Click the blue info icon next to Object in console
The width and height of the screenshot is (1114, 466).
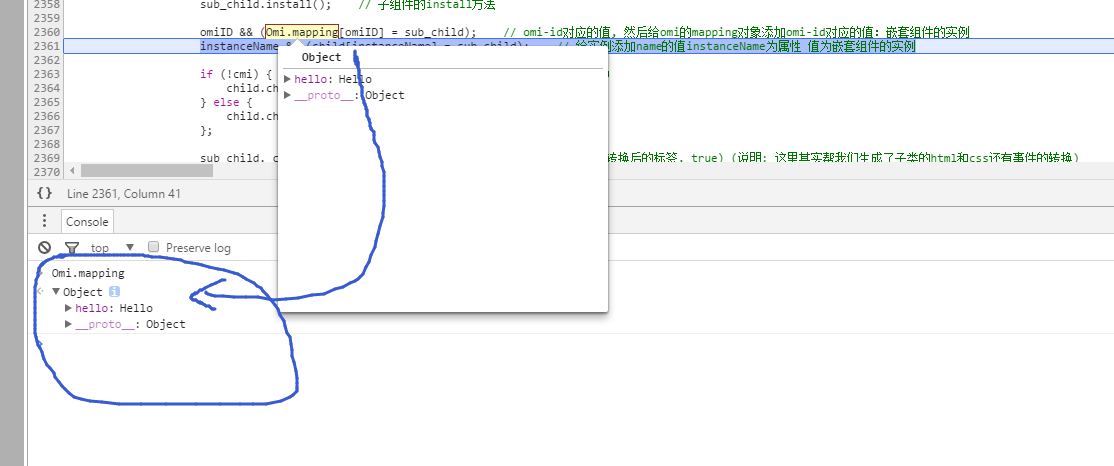point(114,291)
